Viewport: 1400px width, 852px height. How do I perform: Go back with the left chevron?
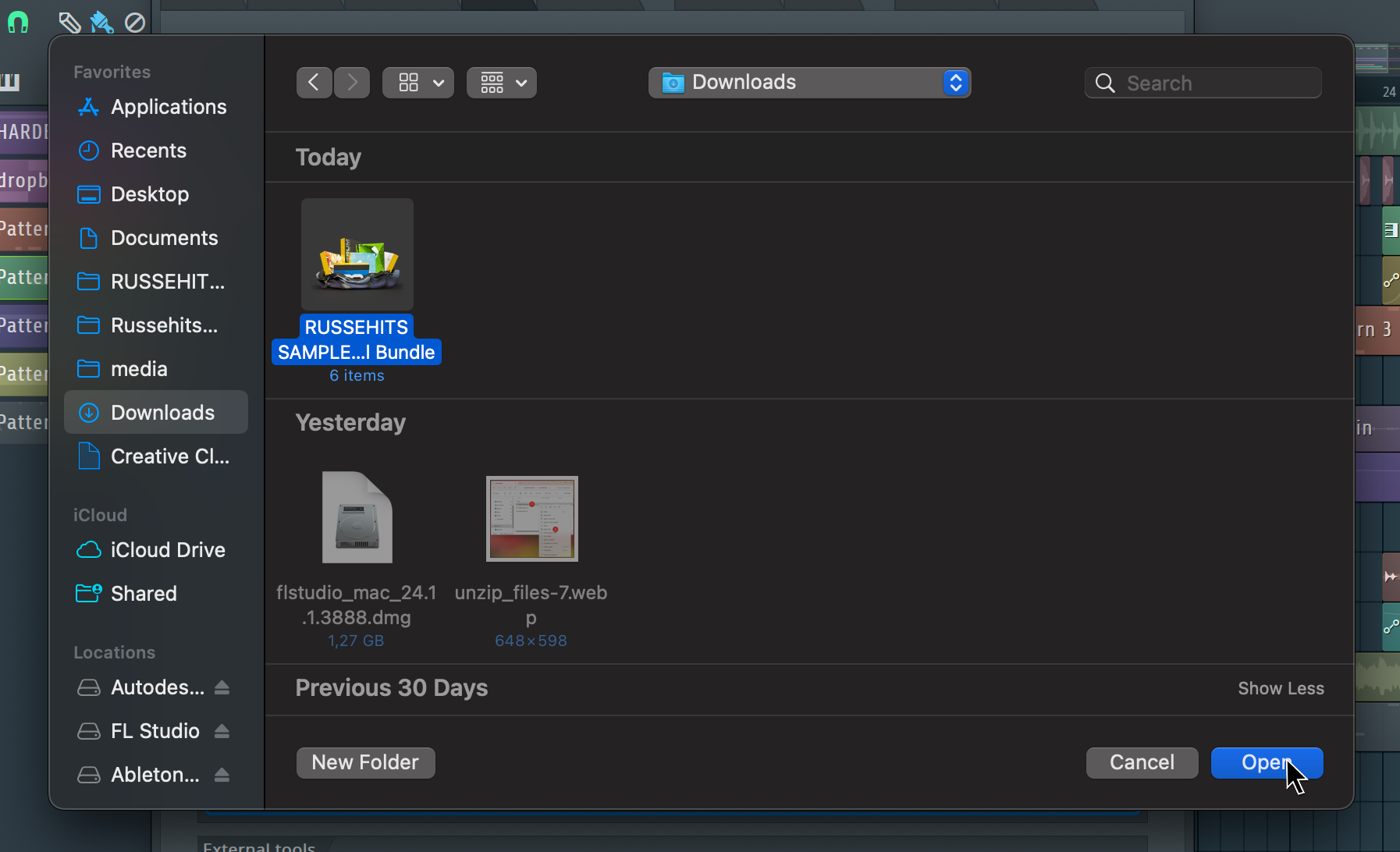pyautogui.click(x=314, y=83)
